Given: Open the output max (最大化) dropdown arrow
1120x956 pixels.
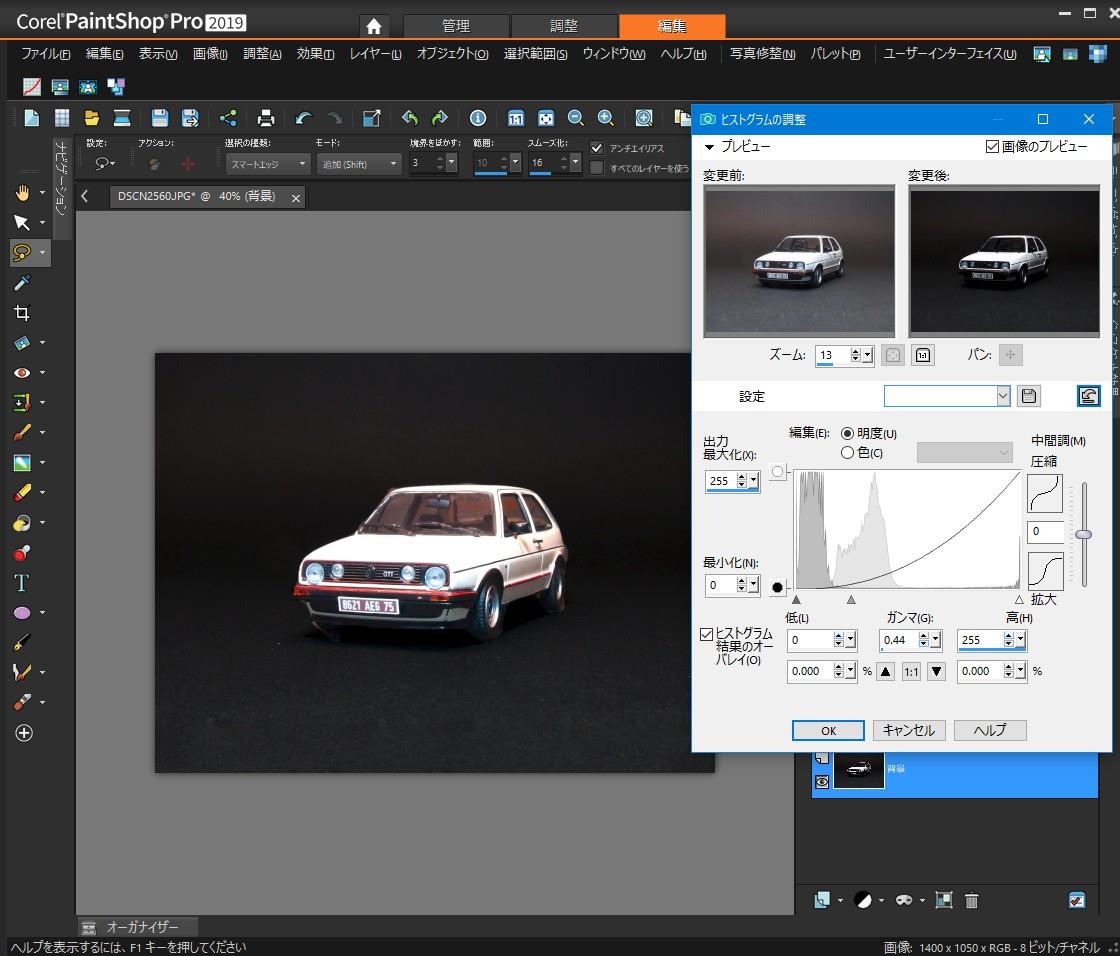Looking at the screenshot, I should (754, 481).
